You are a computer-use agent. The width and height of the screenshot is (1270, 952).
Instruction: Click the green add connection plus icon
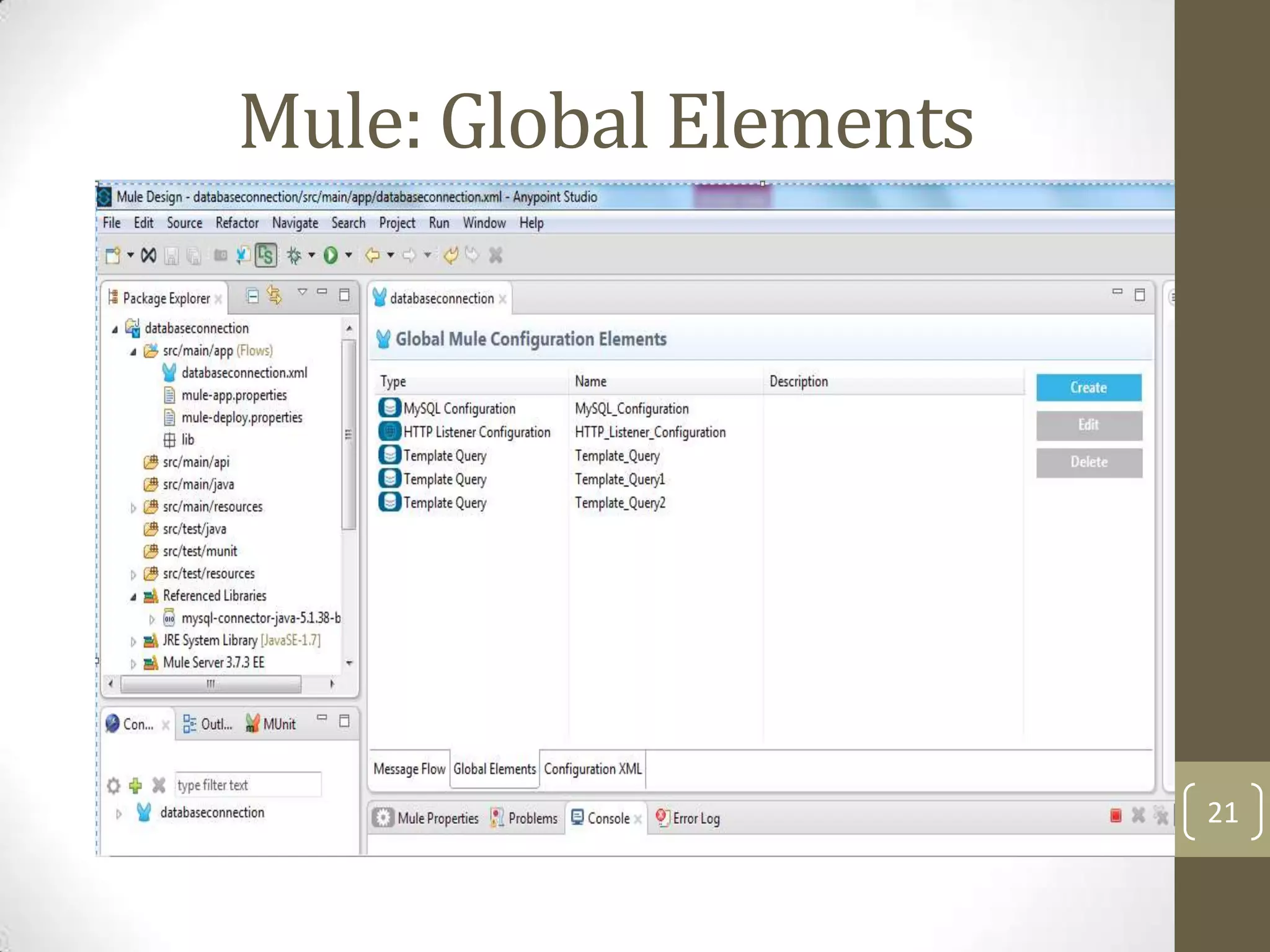click(x=135, y=786)
